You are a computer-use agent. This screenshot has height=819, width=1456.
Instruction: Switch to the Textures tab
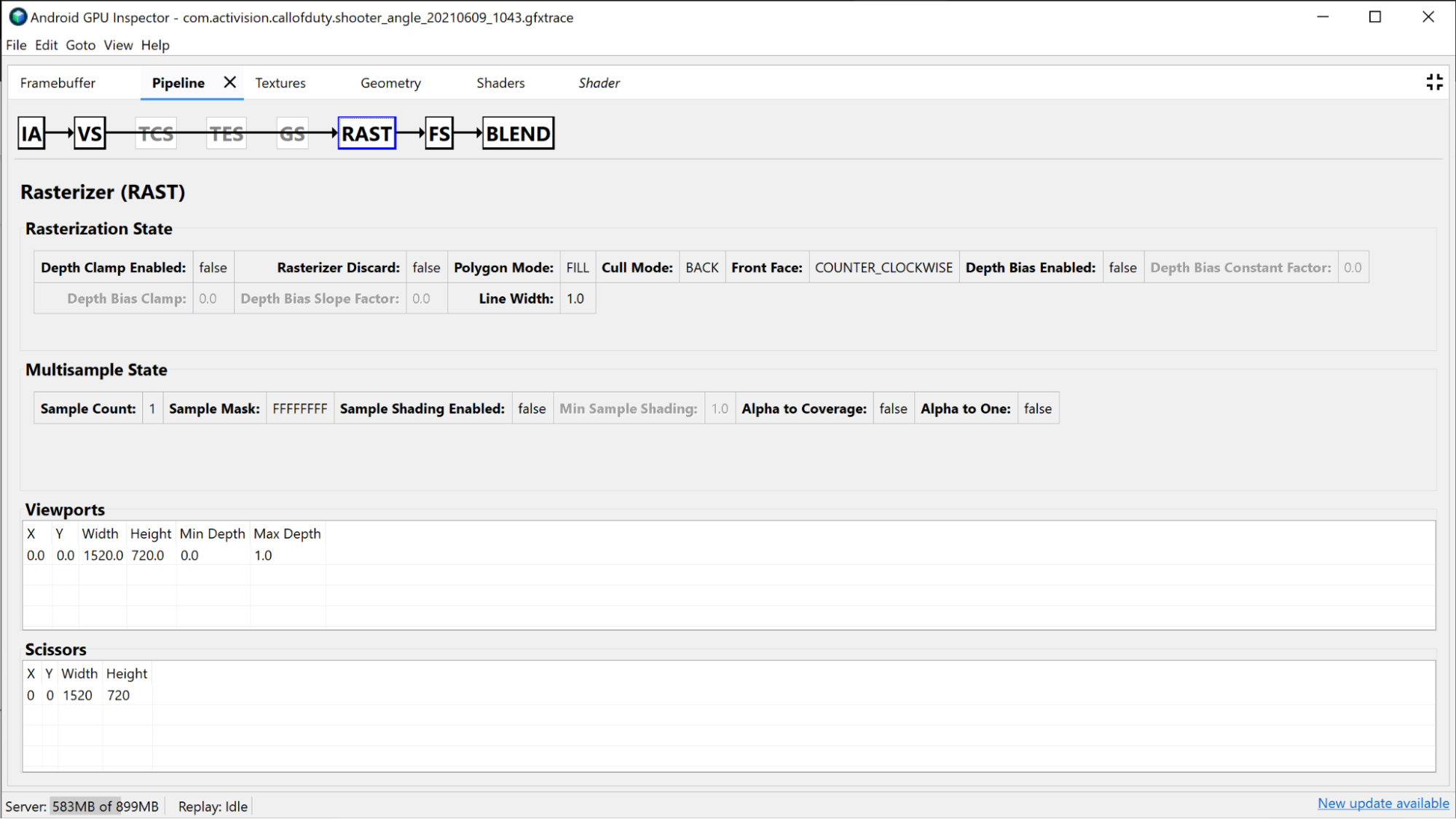click(x=280, y=82)
